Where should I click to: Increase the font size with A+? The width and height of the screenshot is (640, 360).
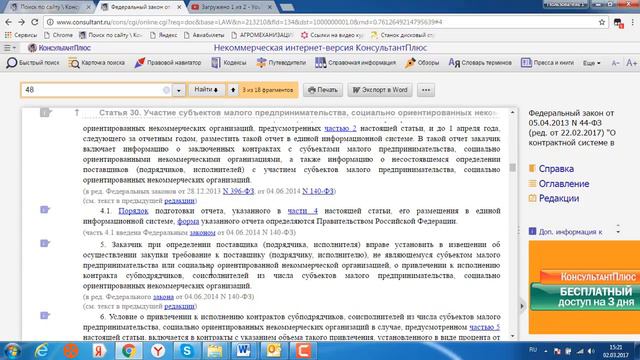coord(631,63)
